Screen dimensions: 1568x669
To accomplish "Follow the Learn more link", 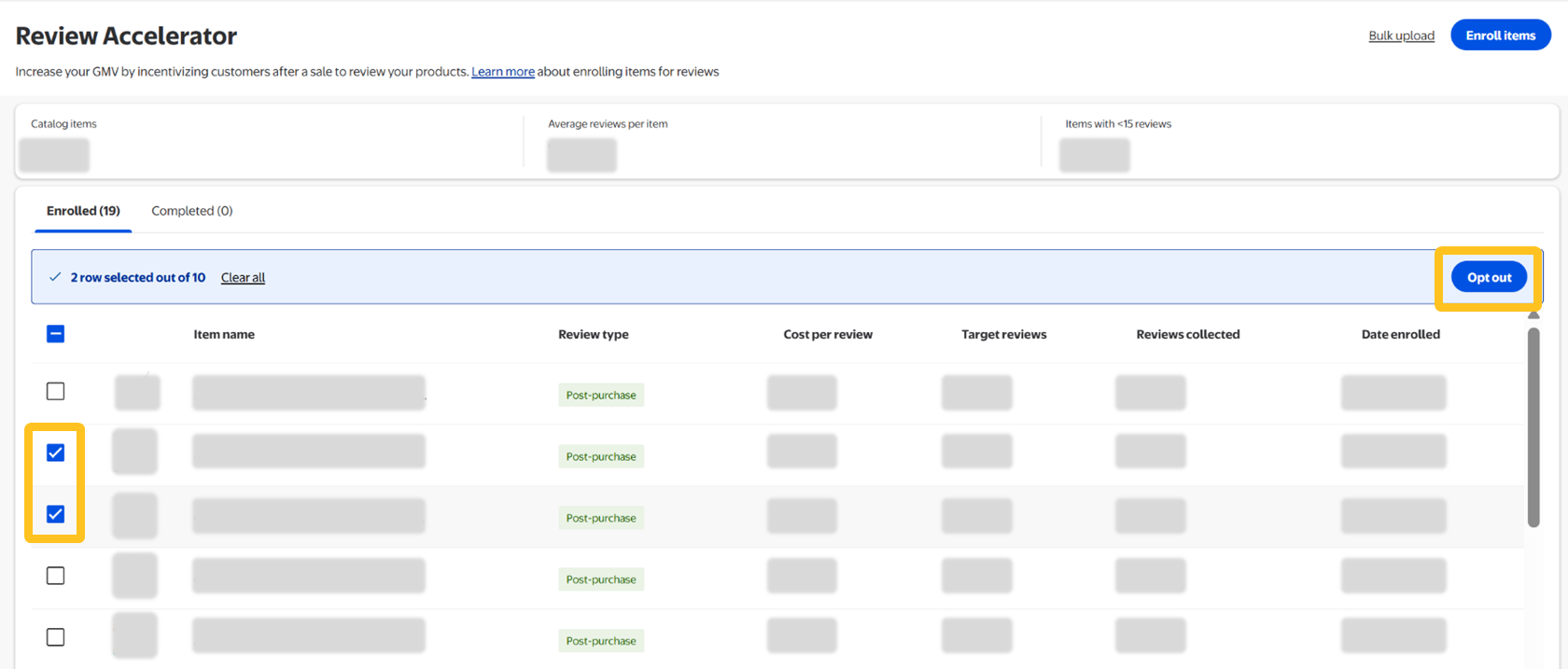I will (x=503, y=72).
